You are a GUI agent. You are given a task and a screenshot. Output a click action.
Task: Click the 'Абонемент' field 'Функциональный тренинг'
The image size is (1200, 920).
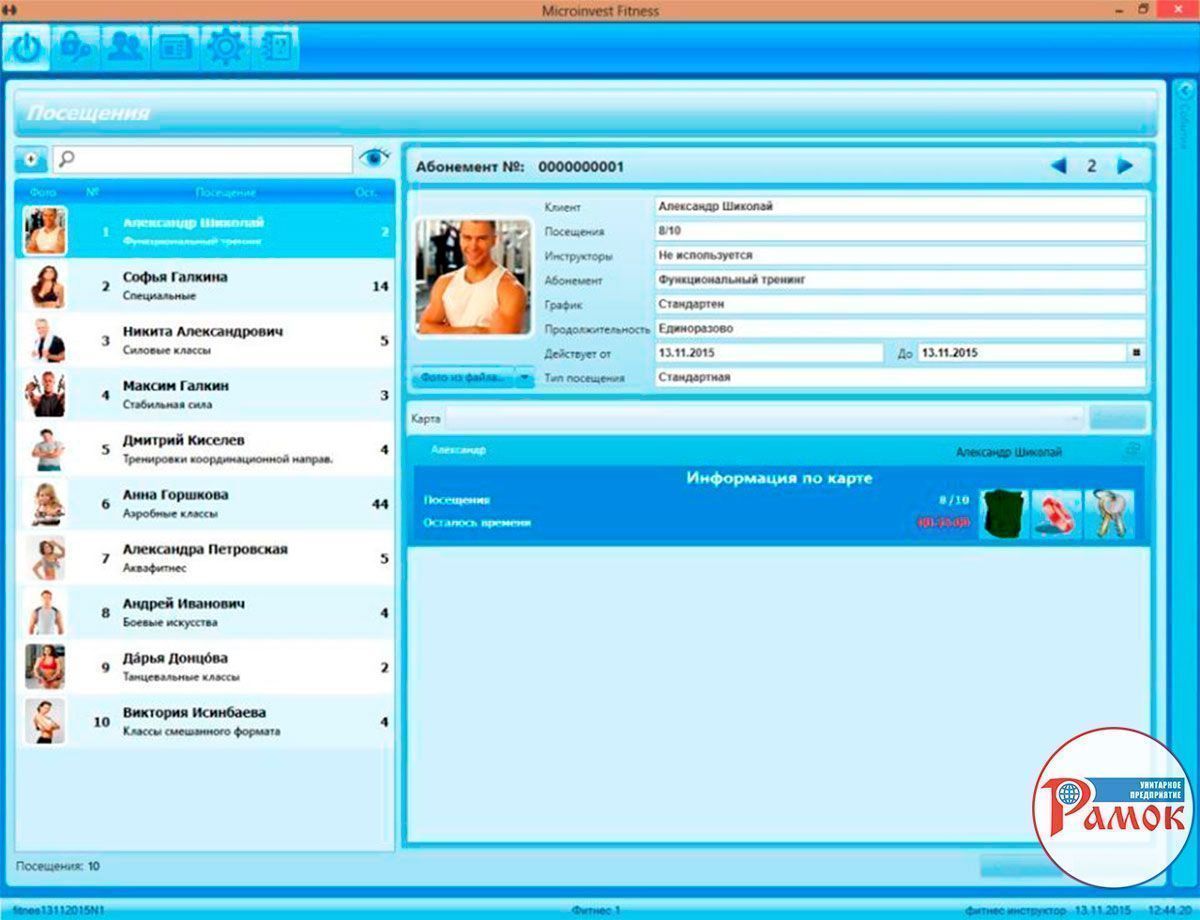point(900,280)
